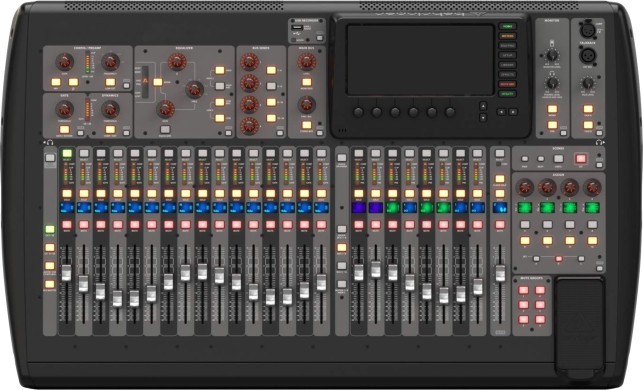Image resolution: width=643 pixels, height=390 pixels.
Task: Click the Ext Mic XLR socket in Talkback
Action: pos(587,55)
